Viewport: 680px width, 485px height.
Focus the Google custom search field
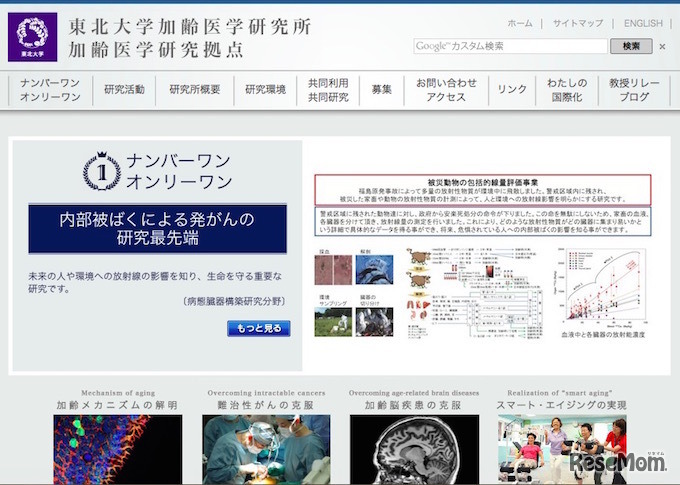[x=510, y=46]
